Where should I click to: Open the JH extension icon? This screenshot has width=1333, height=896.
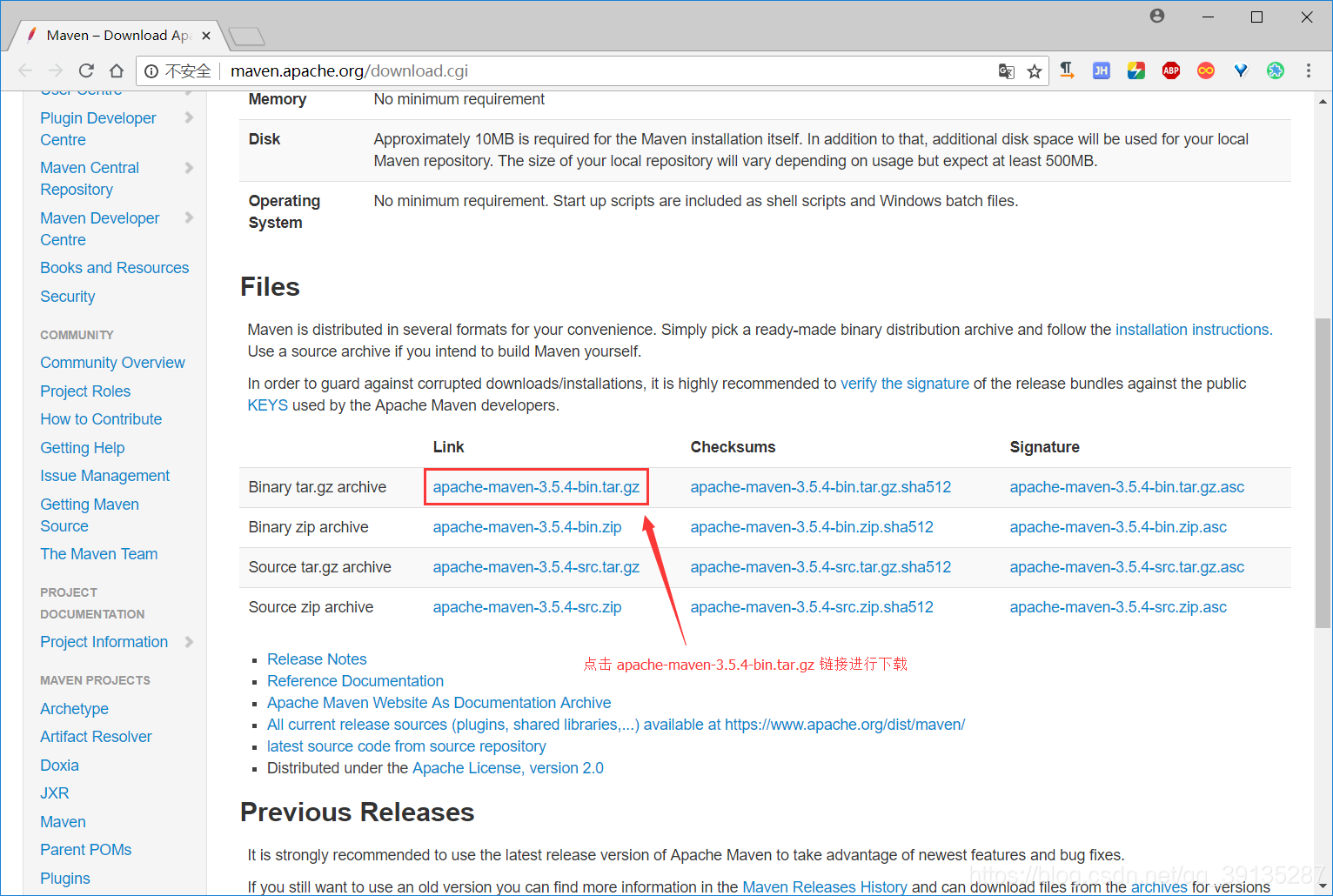click(1102, 70)
